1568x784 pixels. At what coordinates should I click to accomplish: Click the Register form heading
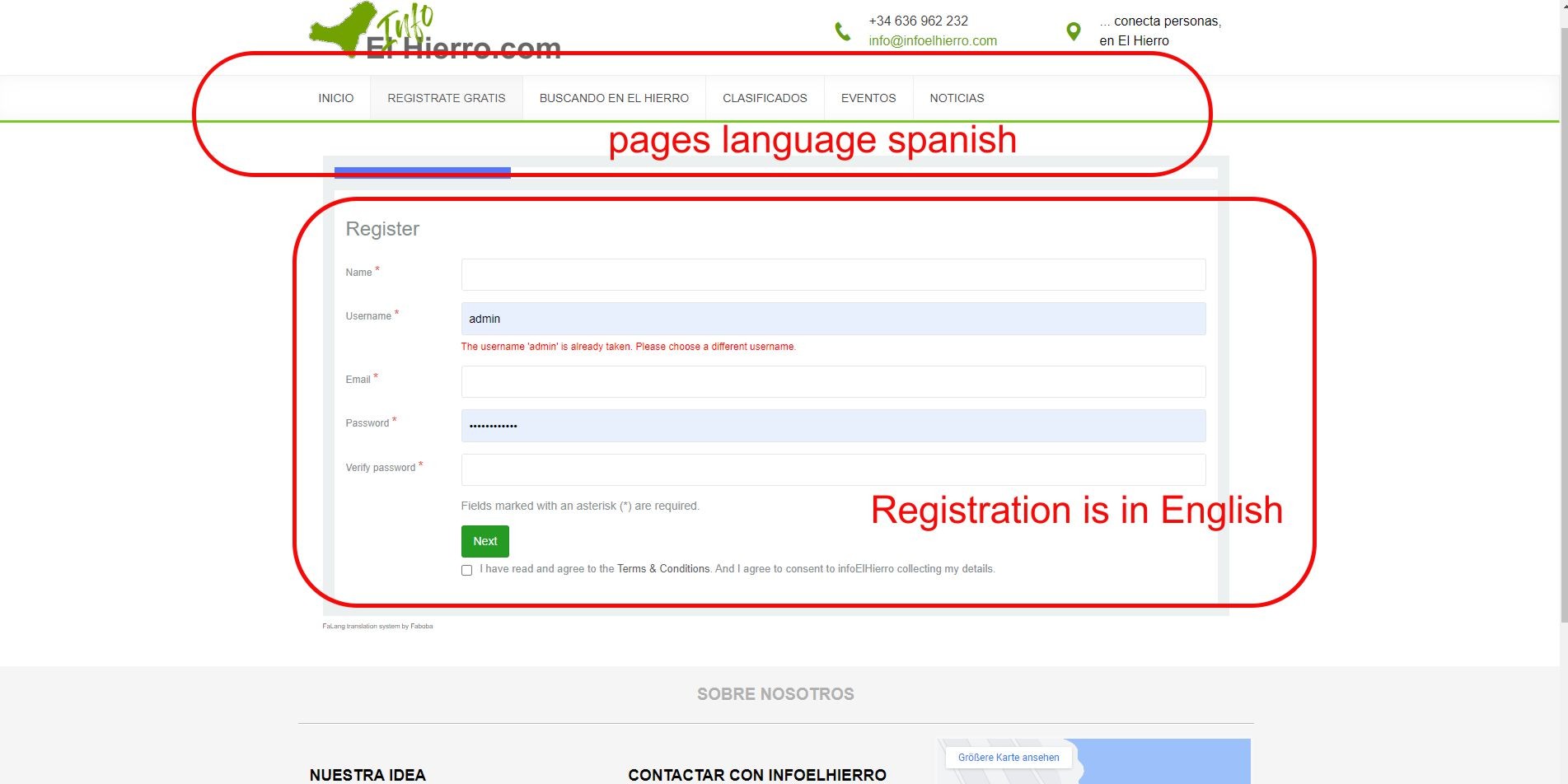pyautogui.click(x=382, y=229)
